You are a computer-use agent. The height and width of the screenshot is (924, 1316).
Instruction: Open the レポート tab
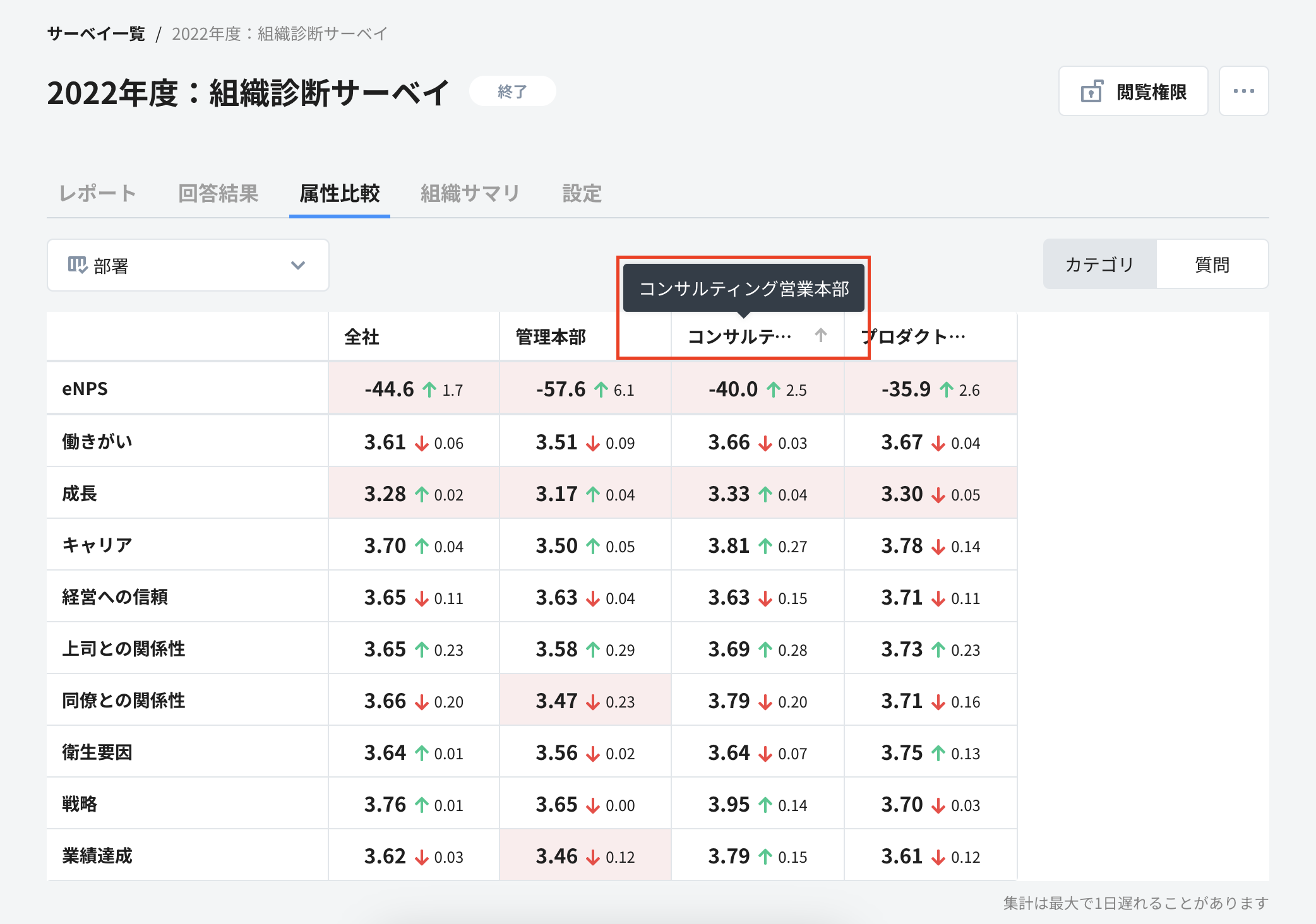click(97, 193)
